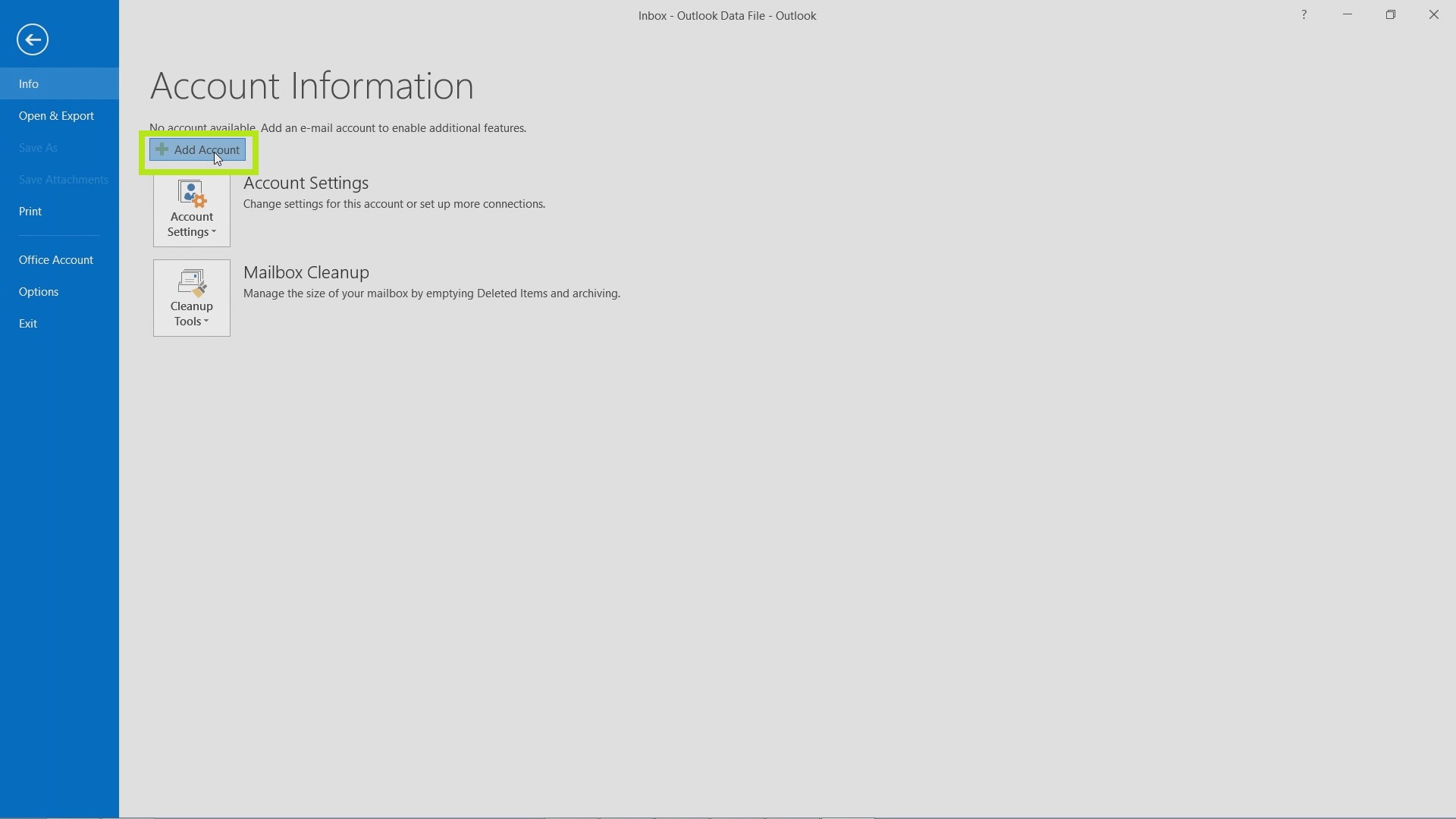Viewport: 1456px width, 819px height.
Task: Click Print in left sidebar
Action: point(29,211)
